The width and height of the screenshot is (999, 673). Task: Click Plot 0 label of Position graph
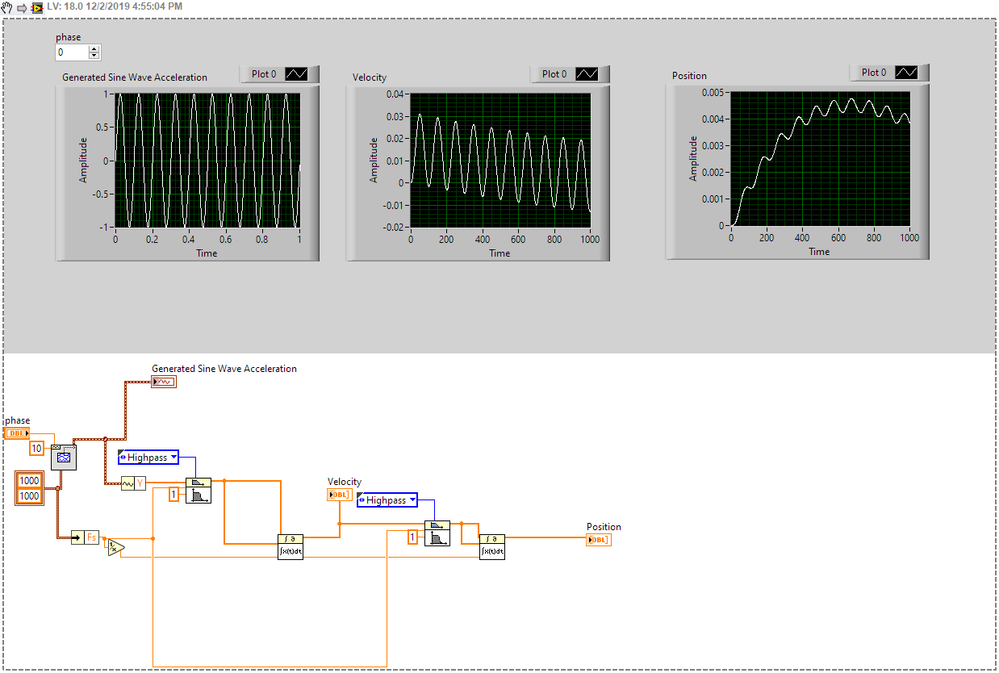(873, 73)
